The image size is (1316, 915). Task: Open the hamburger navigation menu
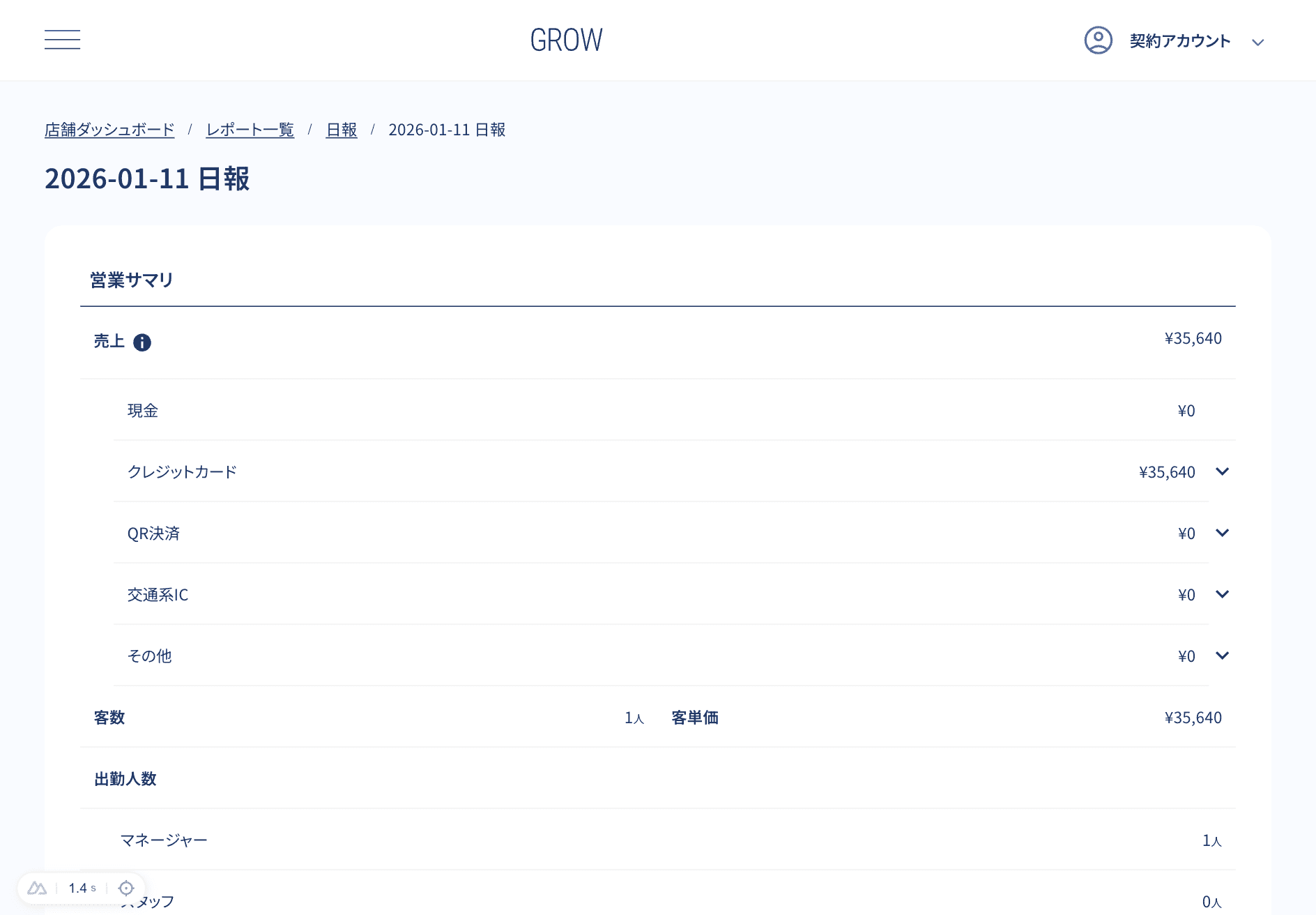coord(62,40)
